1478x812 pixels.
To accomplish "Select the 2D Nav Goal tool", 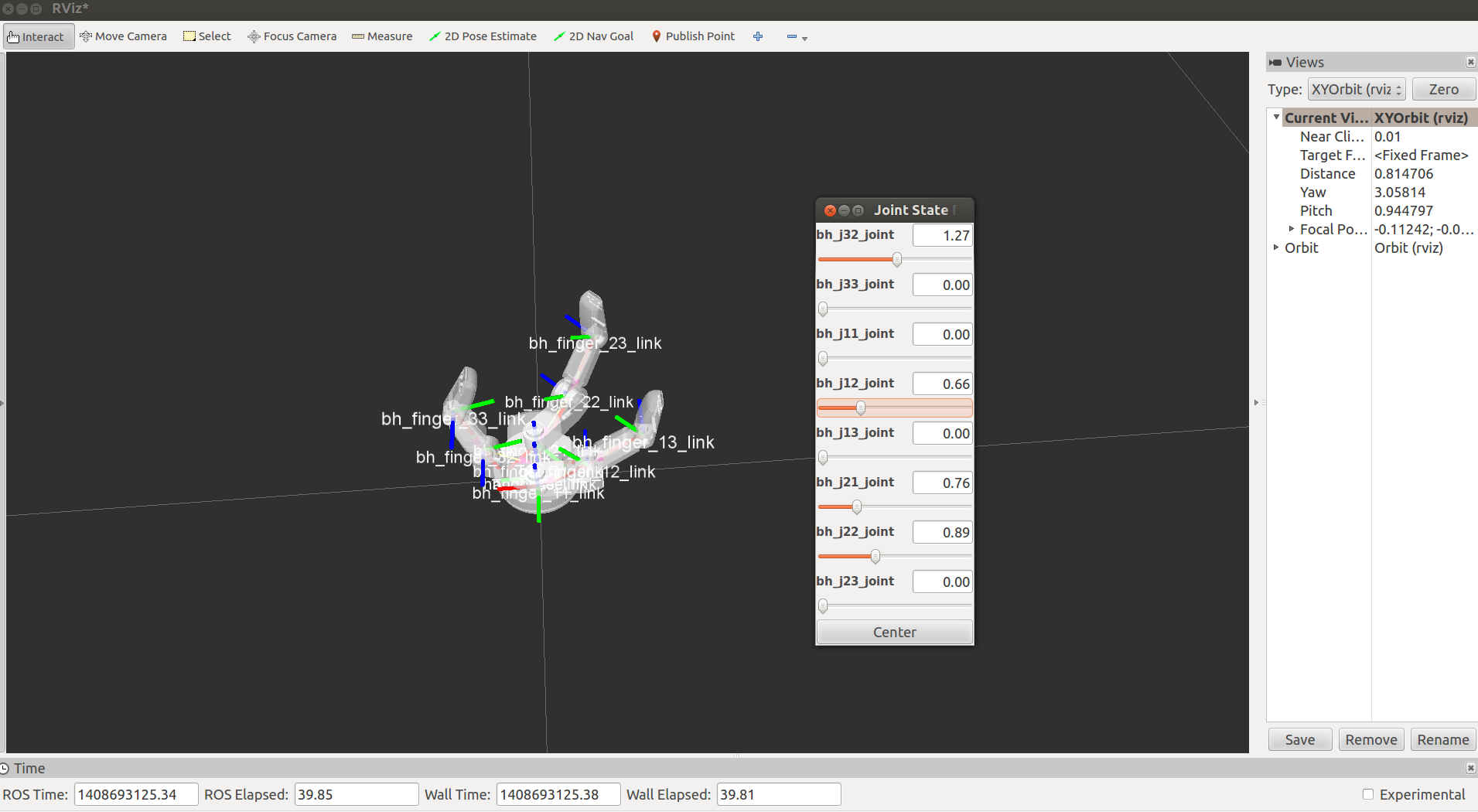I will tap(593, 36).
